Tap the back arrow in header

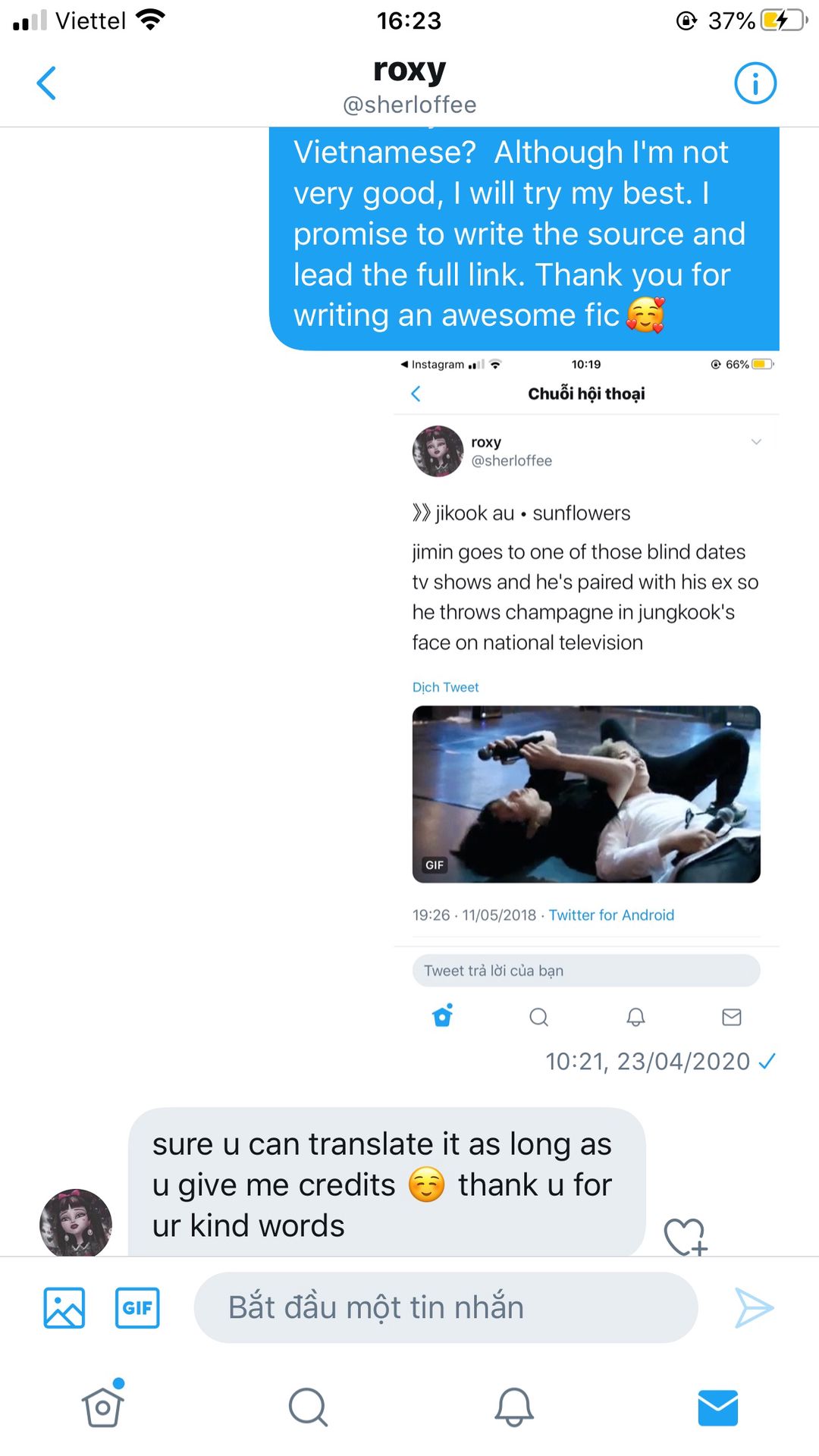(x=47, y=83)
